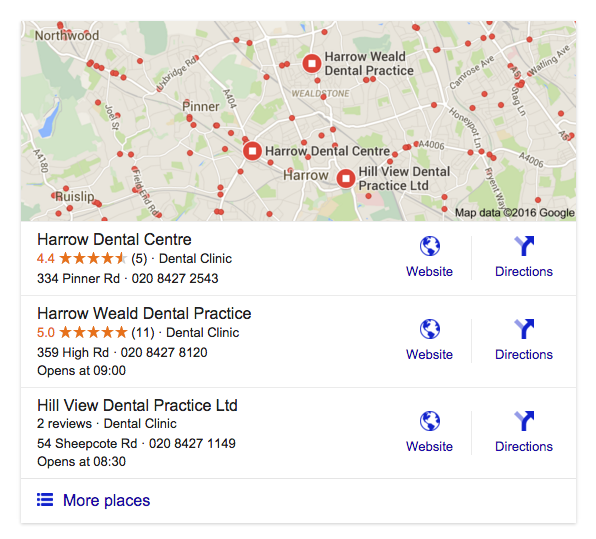Open the Harrow Dental Centre listing title
Image resolution: width=596 pixels, height=539 pixels.
click(114, 239)
